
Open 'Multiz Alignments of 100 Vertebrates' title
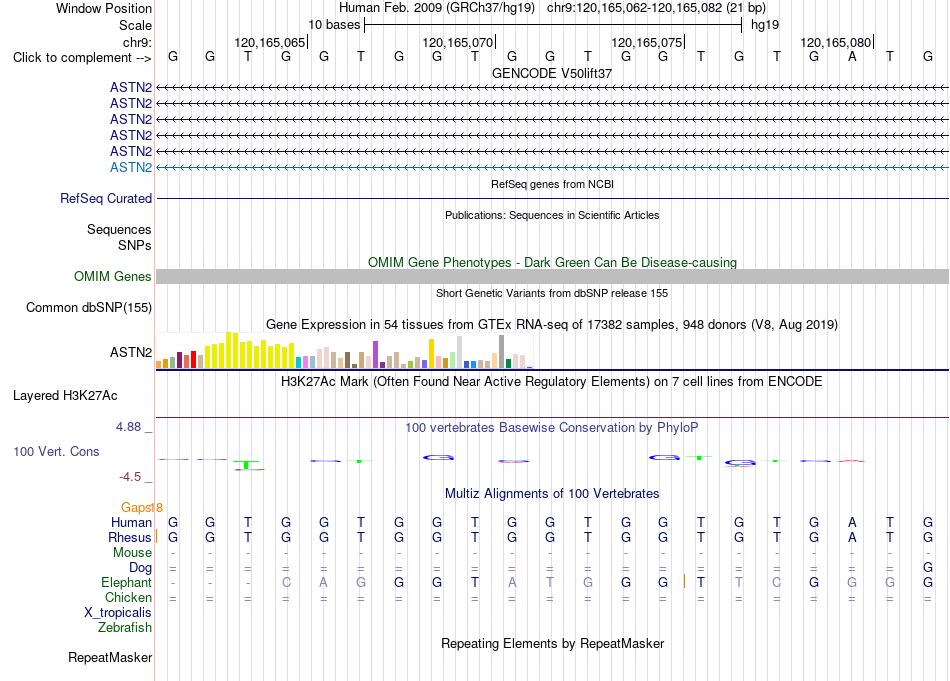[552, 494]
